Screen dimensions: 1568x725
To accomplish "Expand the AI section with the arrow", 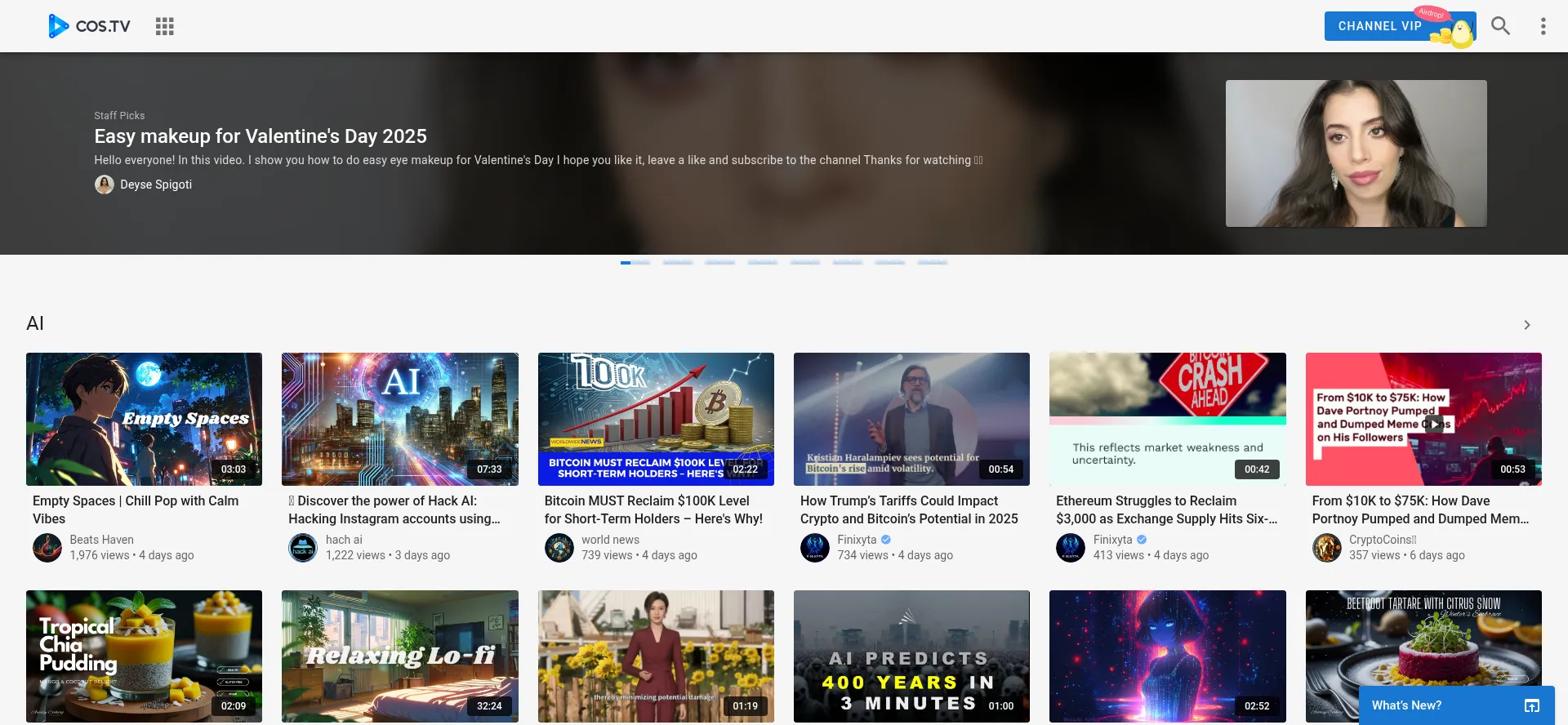I will [x=1526, y=325].
